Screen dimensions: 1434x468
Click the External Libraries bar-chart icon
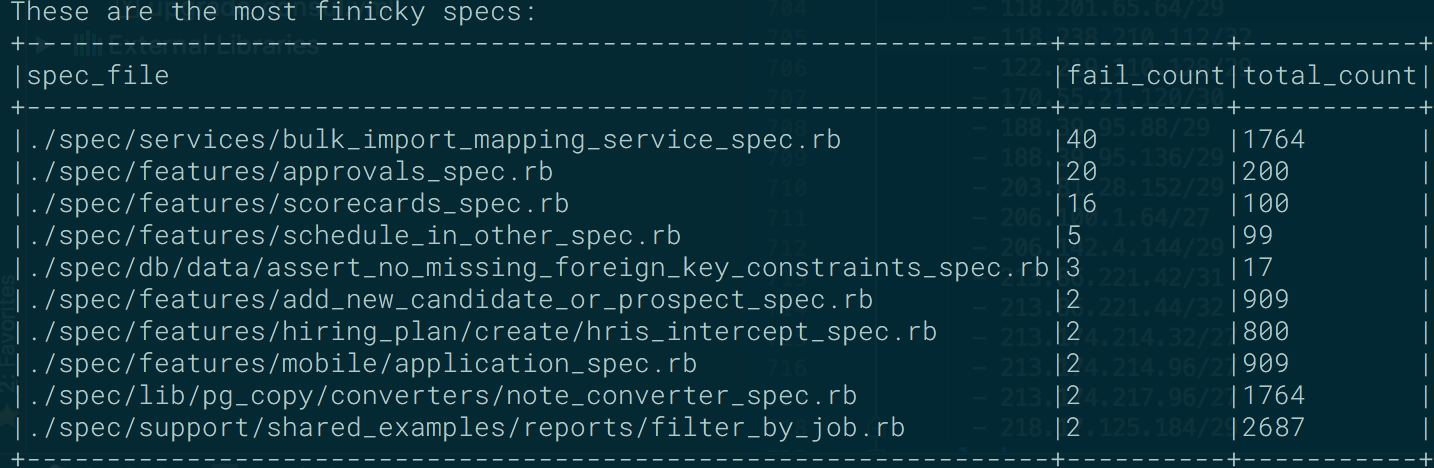pos(88,44)
